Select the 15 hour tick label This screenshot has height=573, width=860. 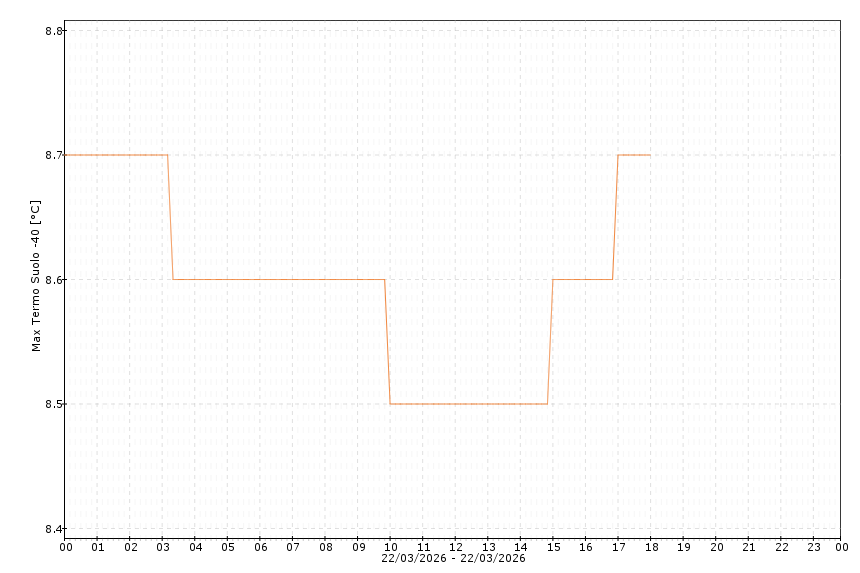(x=553, y=547)
